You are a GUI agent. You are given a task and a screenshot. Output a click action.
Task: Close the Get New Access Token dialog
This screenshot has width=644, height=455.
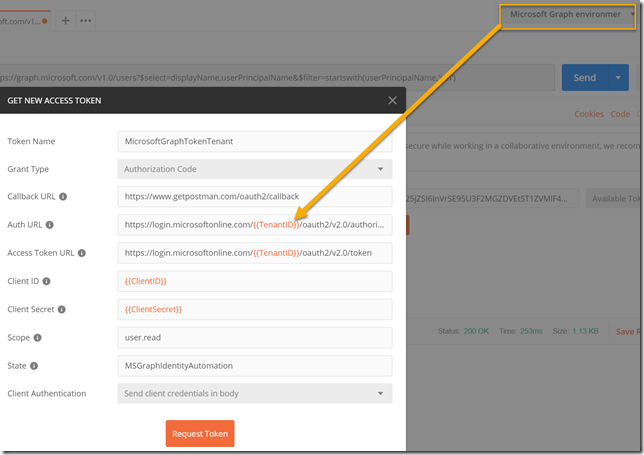coord(392,100)
